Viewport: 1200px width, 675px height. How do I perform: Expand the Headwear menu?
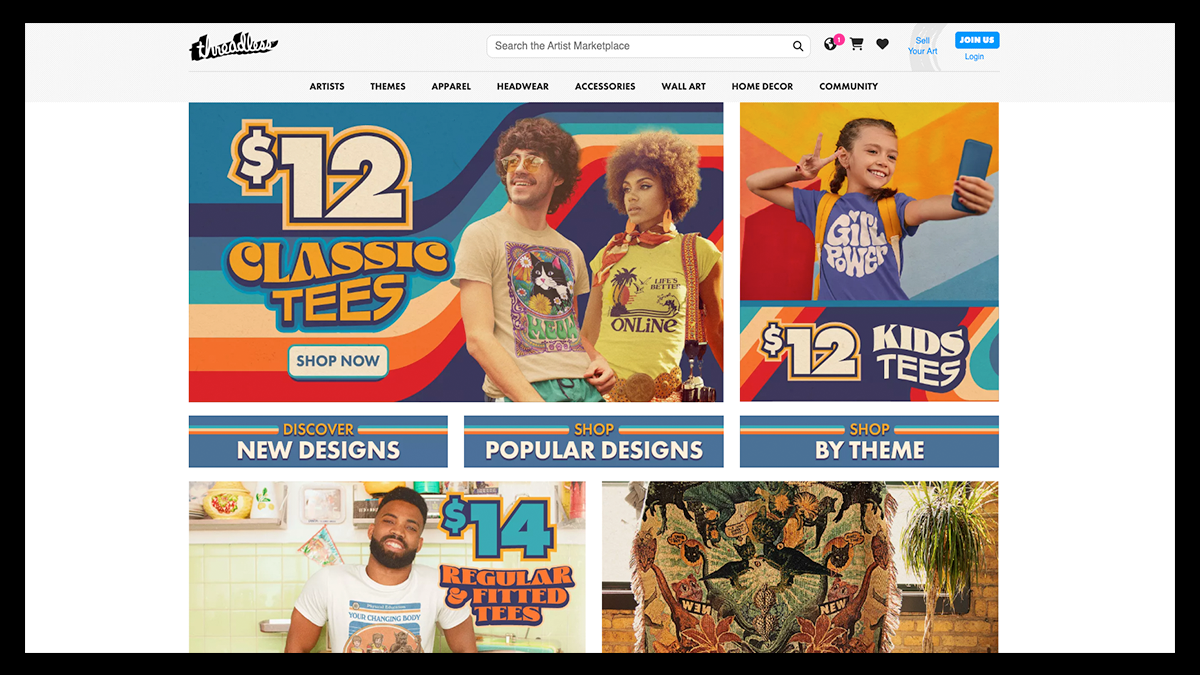523,87
